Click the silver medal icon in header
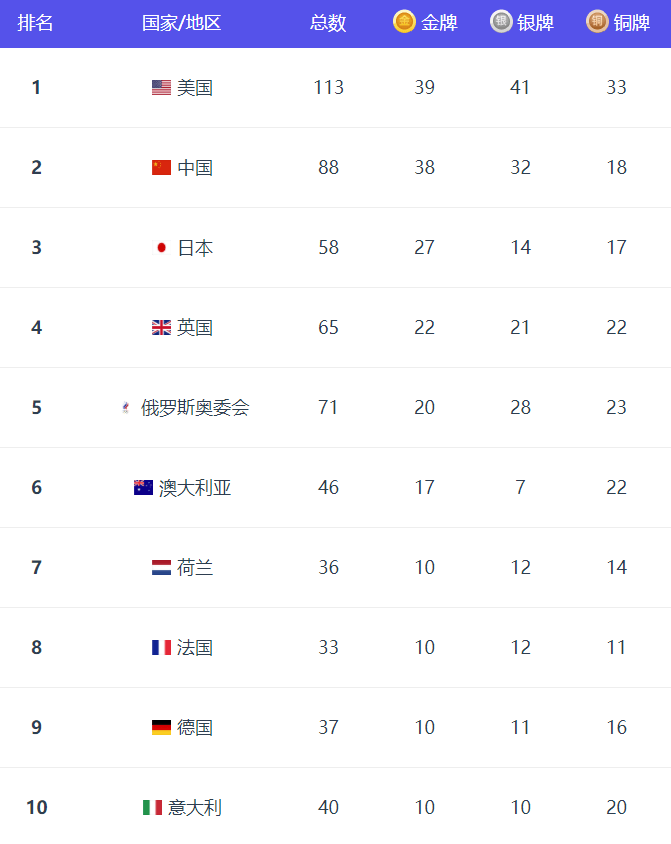 pyautogui.click(x=501, y=22)
